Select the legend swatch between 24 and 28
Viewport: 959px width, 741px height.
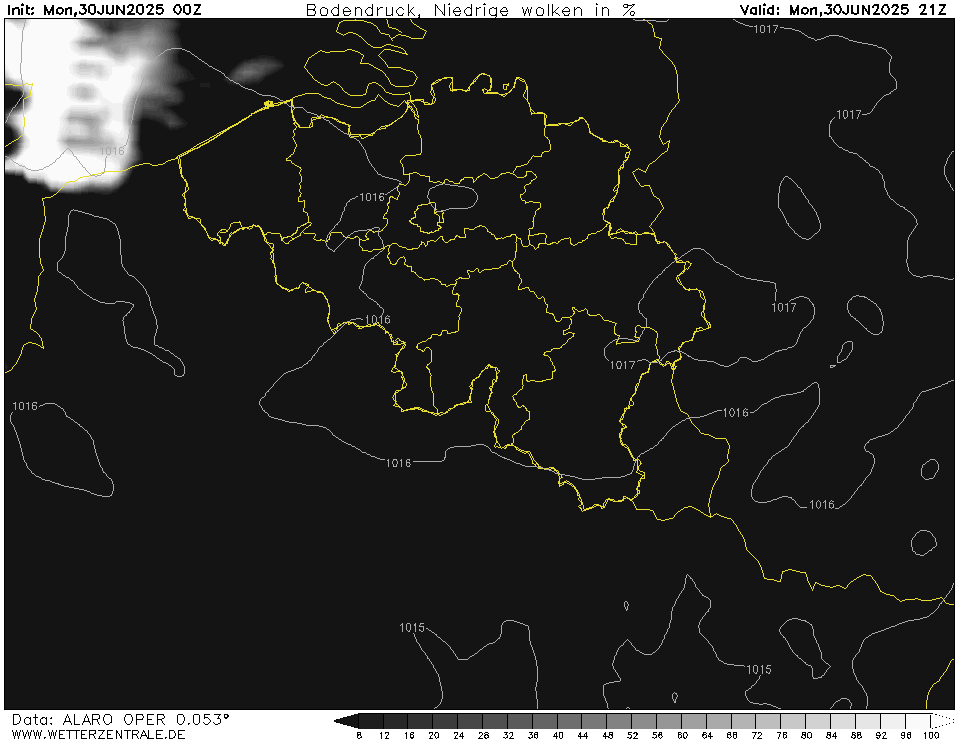click(471, 721)
